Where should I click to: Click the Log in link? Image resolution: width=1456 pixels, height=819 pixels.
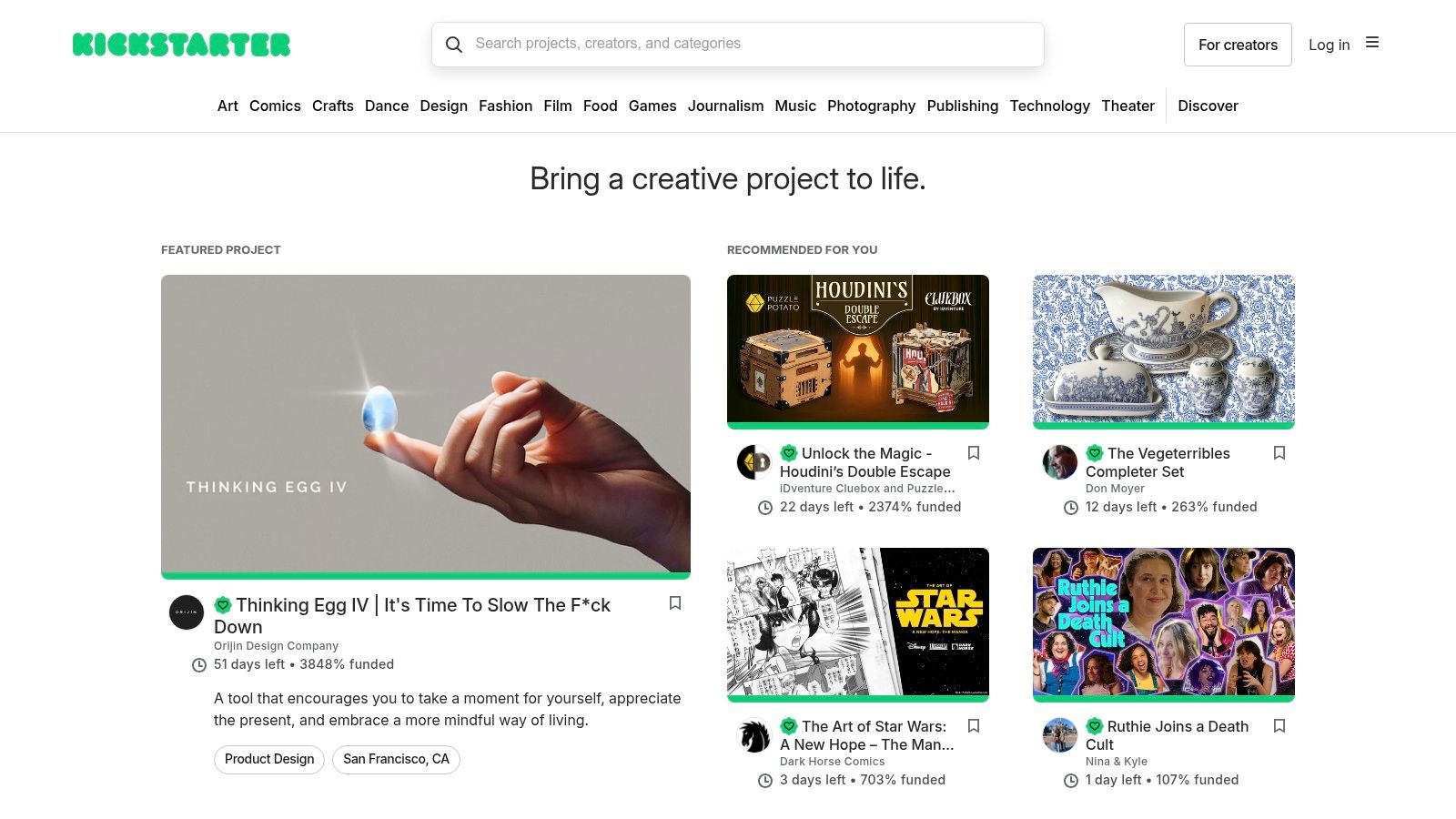[x=1329, y=44]
